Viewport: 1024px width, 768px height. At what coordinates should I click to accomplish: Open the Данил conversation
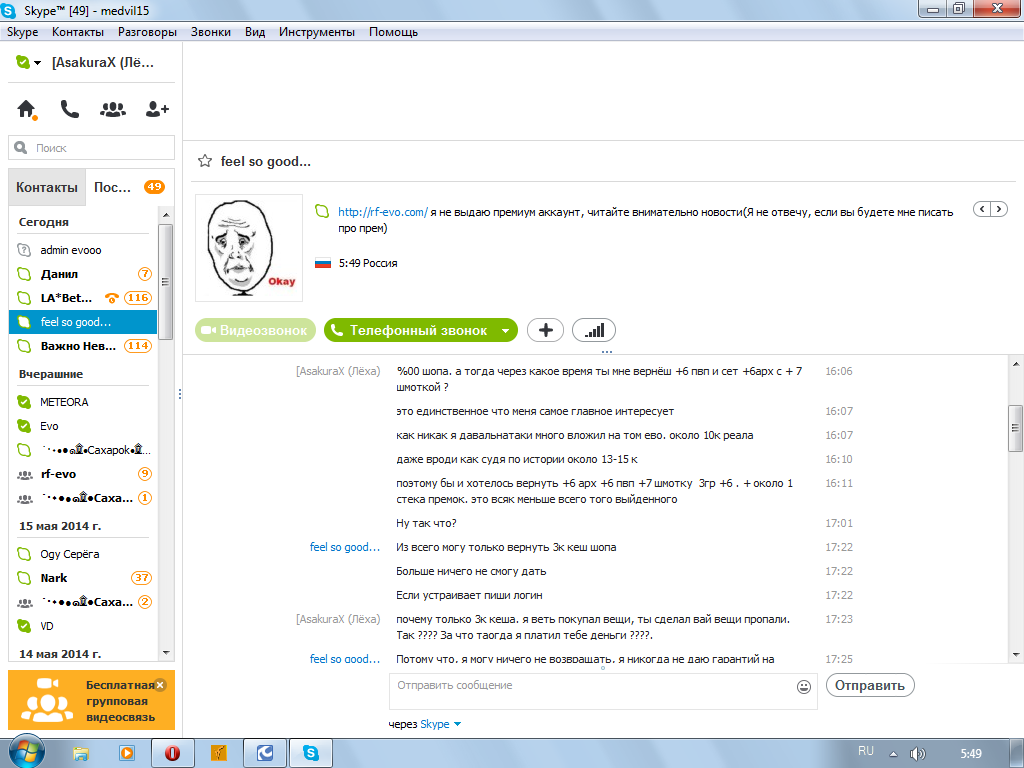tap(83, 274)
